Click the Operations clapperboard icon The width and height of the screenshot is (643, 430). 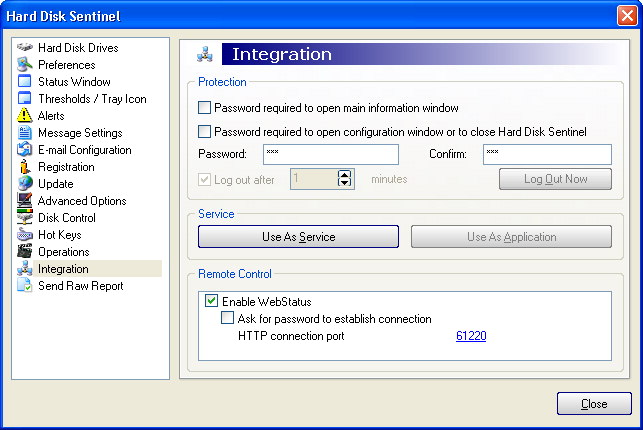(x=25, y=251)
